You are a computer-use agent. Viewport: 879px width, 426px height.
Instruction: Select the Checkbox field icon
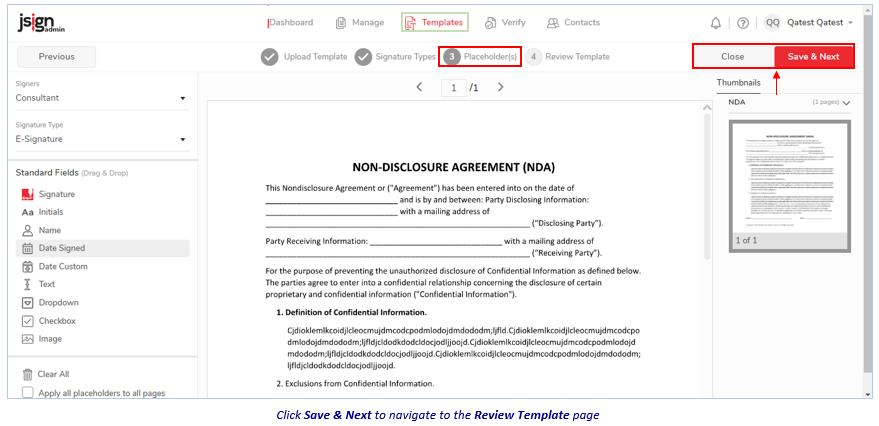(27, 321)
